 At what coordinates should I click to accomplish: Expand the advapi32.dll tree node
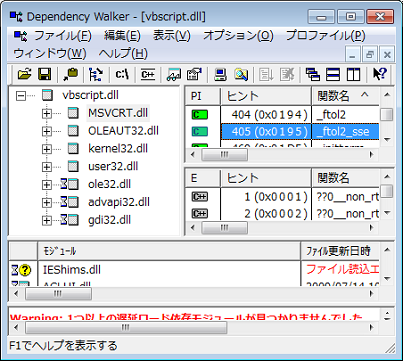[x=47, y=202]
